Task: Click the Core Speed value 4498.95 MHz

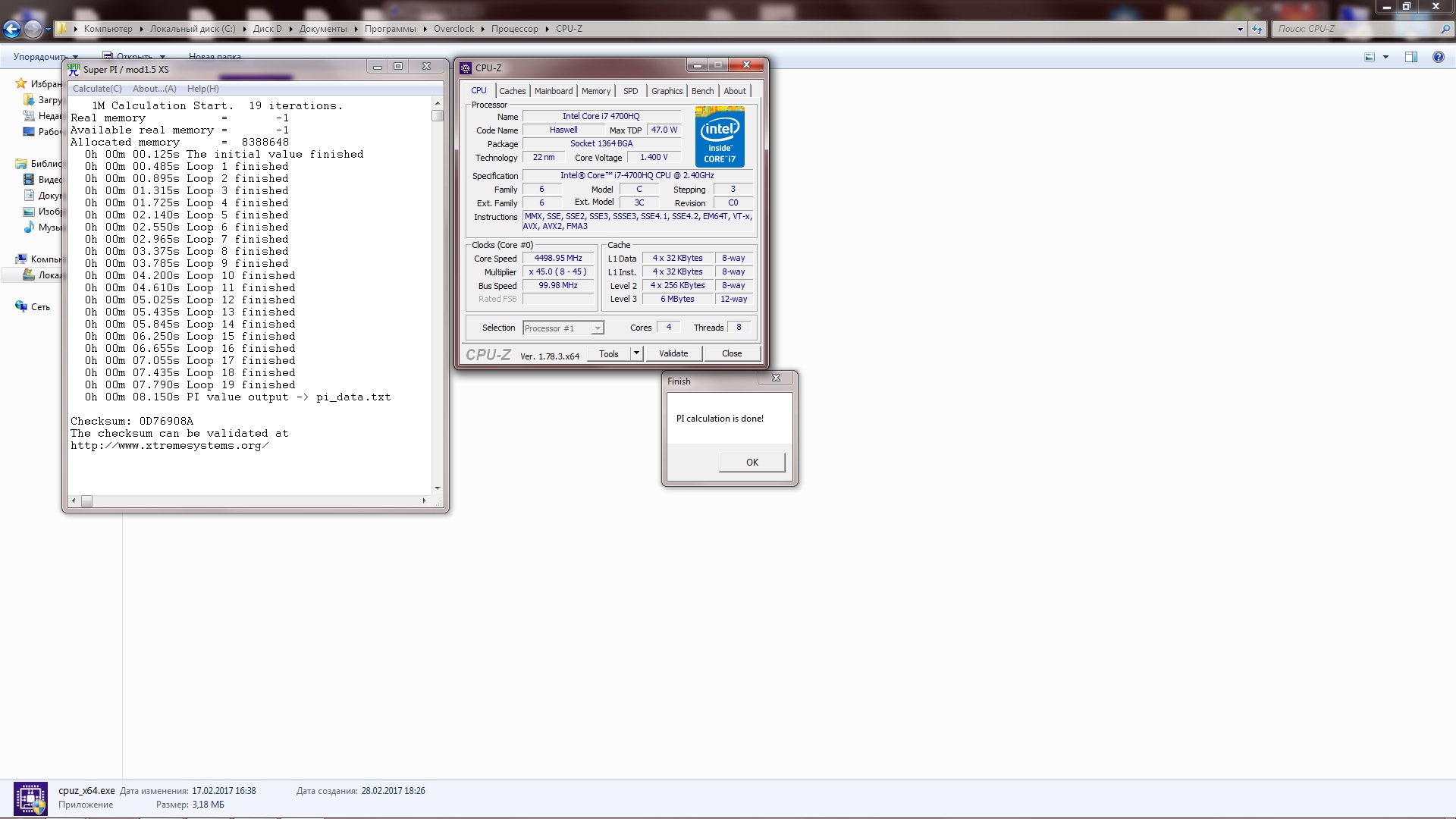Action: (558, 259)
